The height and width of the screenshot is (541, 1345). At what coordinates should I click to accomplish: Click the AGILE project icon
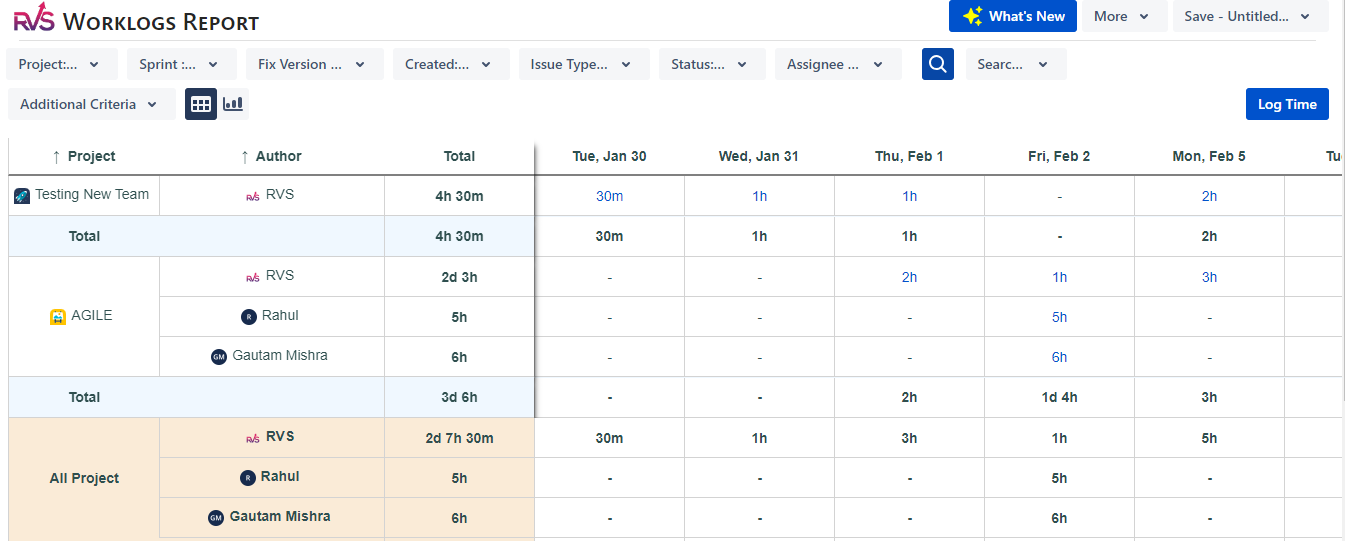click(x=57, y=317)
